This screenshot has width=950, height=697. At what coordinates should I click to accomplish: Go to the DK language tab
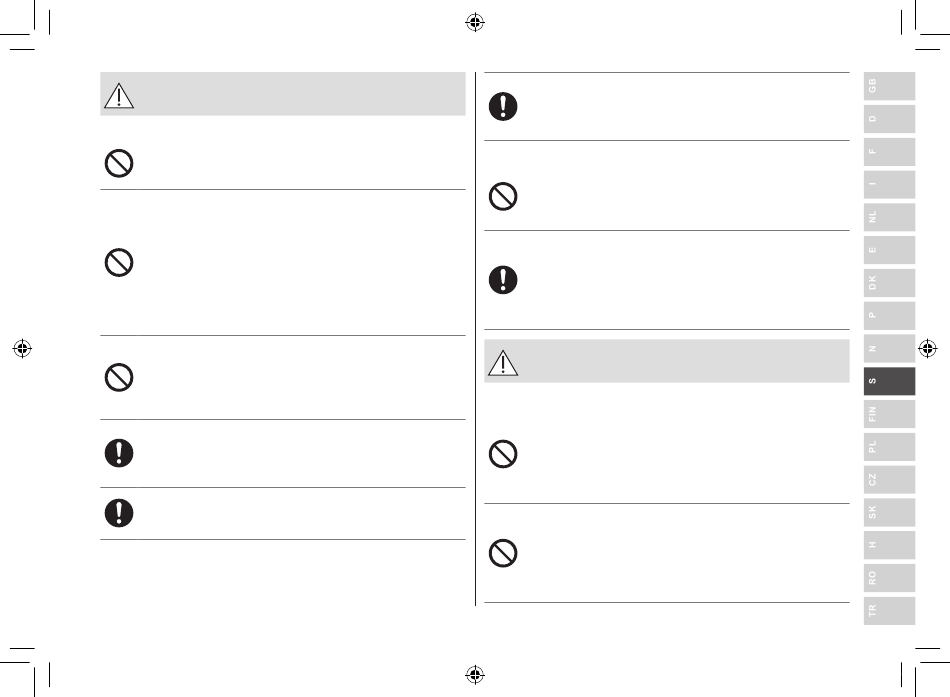click(889, 282)
